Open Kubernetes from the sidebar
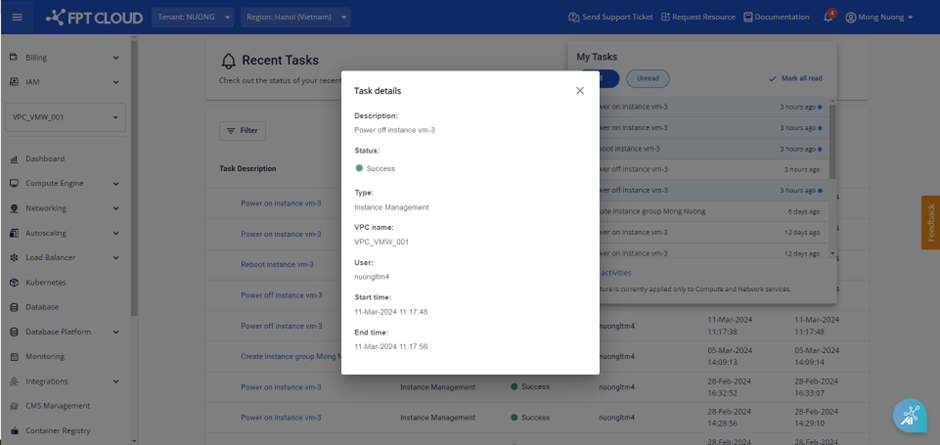Image resolution: width=940 pixels, height=445 pixels. point(45,283)
